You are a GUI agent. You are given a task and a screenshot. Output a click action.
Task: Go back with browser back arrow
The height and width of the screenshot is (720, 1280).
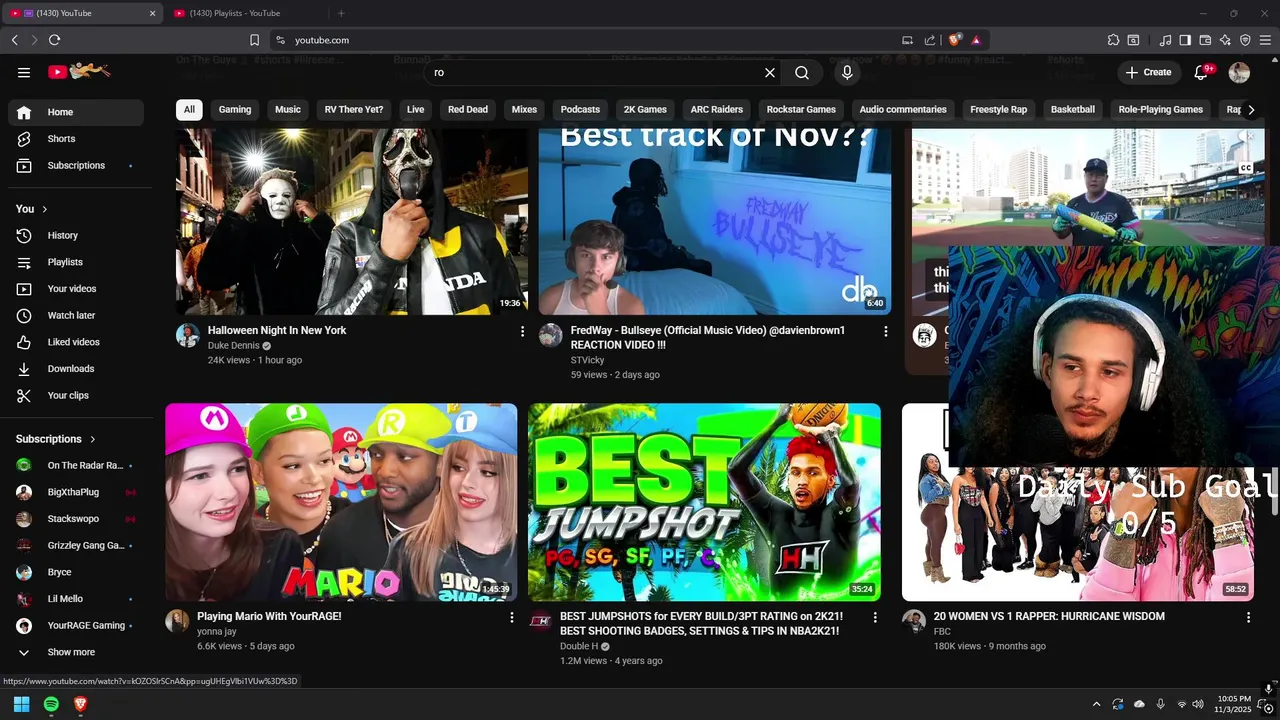tap(14, 40)
